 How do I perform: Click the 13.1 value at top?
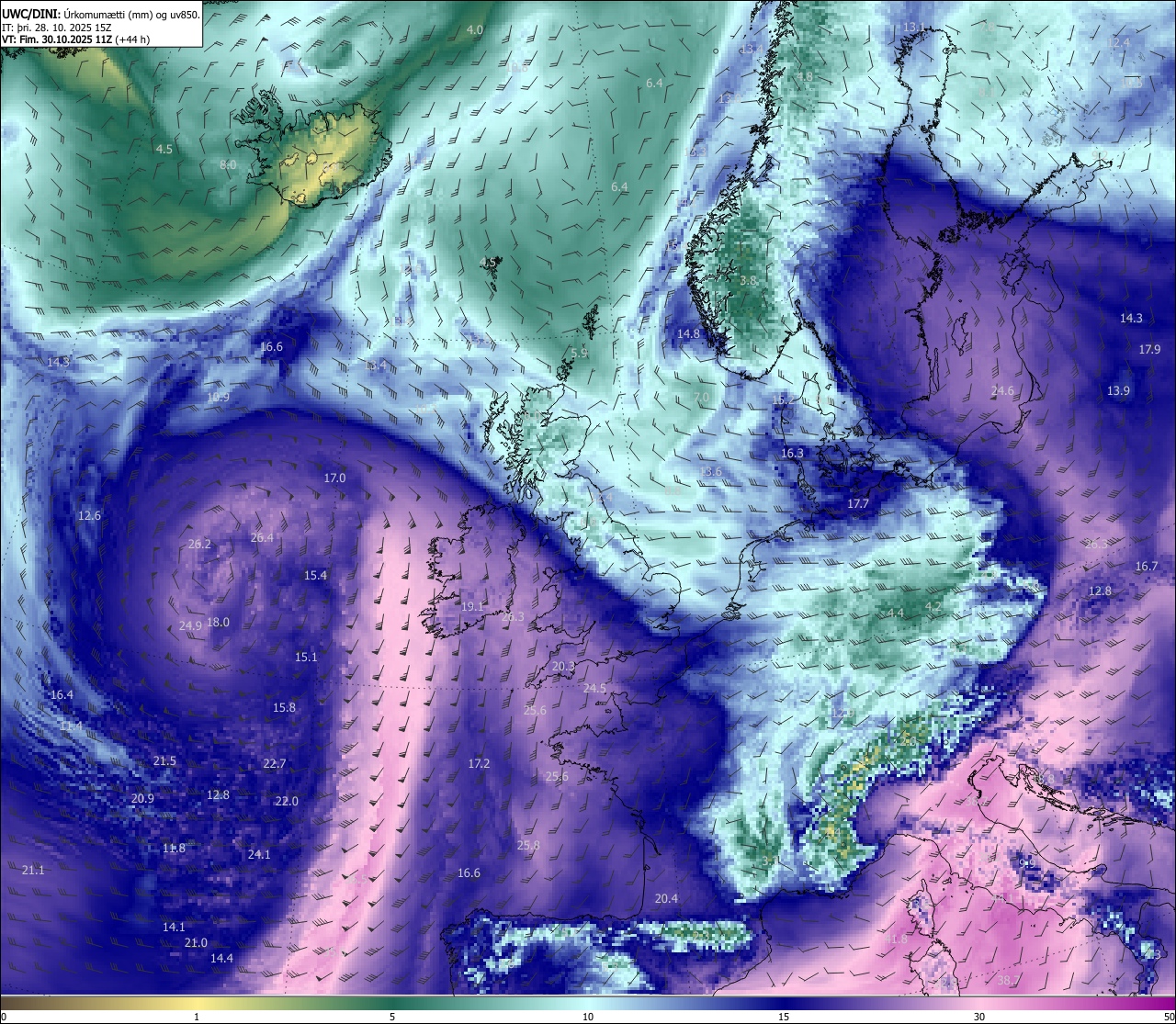coord(913,28)
